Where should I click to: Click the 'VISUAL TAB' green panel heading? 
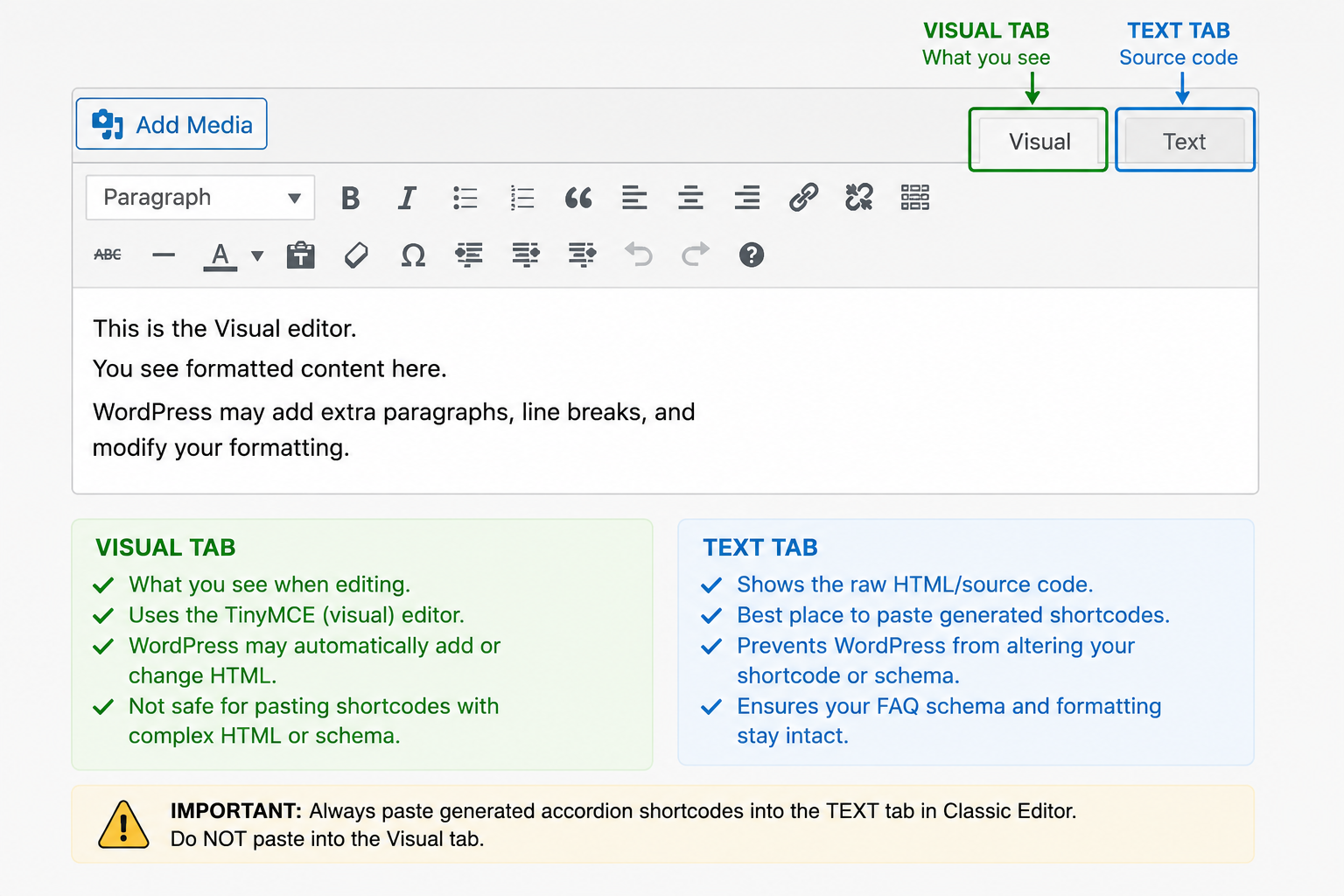165,548
